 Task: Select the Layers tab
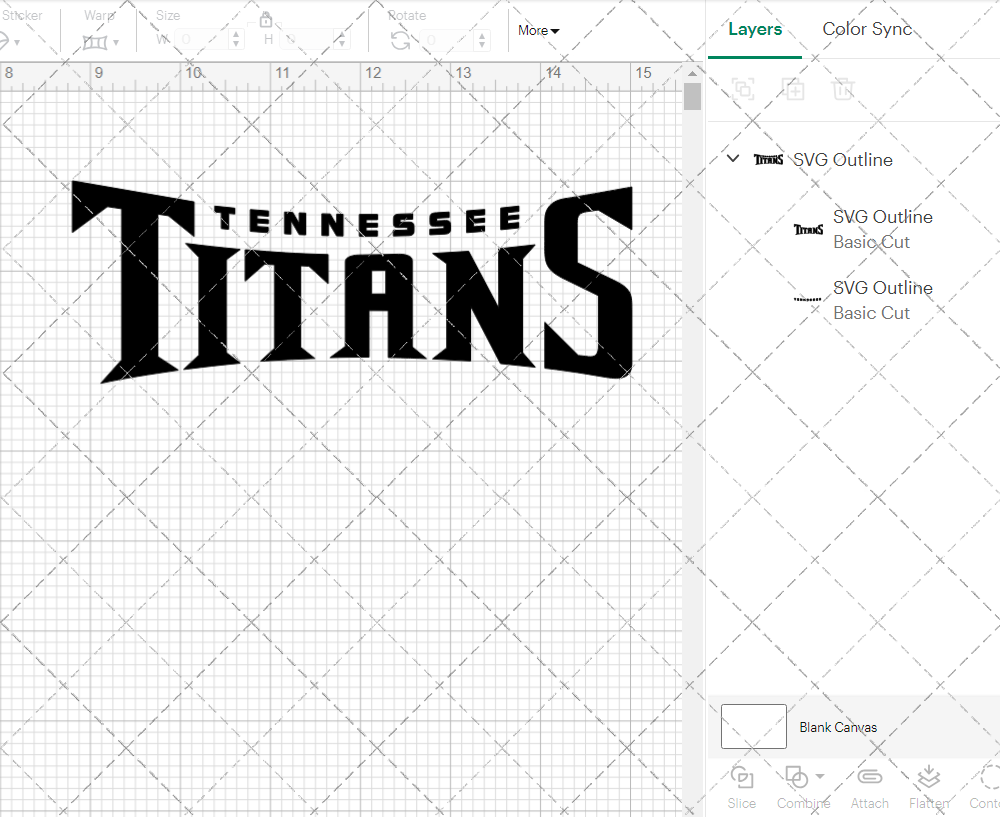pos(755,29)
